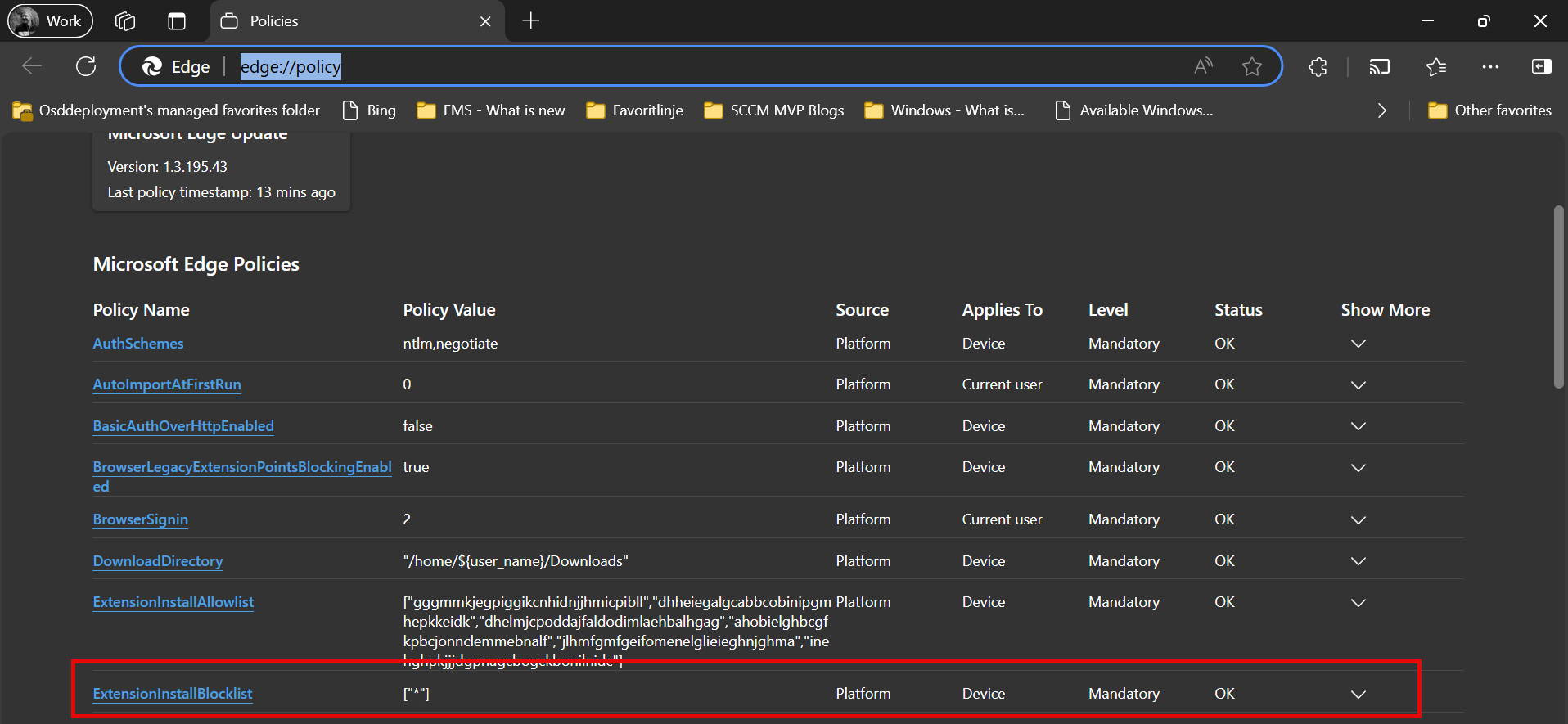Expand Show More for AuthSchemes row

pos(1358,344)
